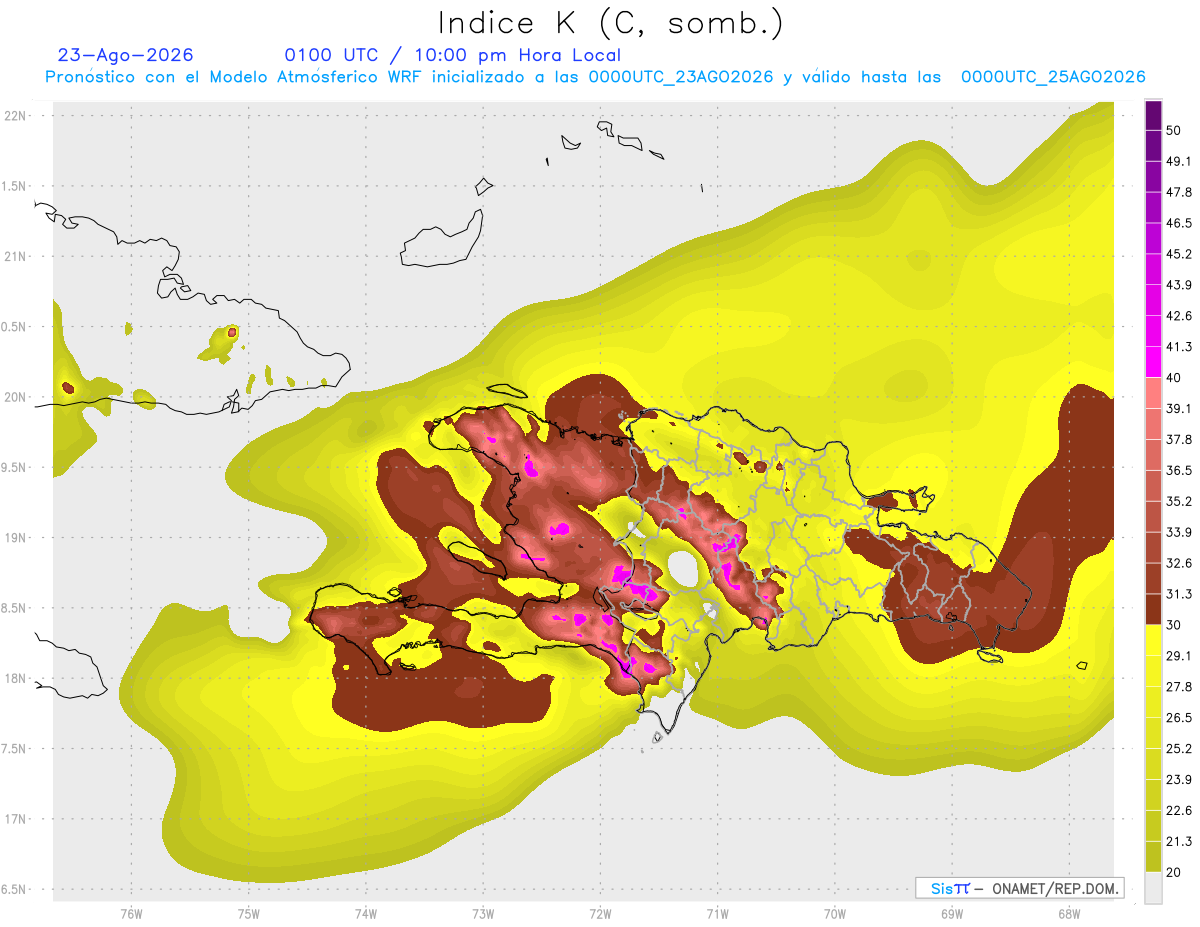The width and height of the screenshot is (1200, 927).
Task: Click the legend value "42.6"
Action: click(x=1178, y=316)
